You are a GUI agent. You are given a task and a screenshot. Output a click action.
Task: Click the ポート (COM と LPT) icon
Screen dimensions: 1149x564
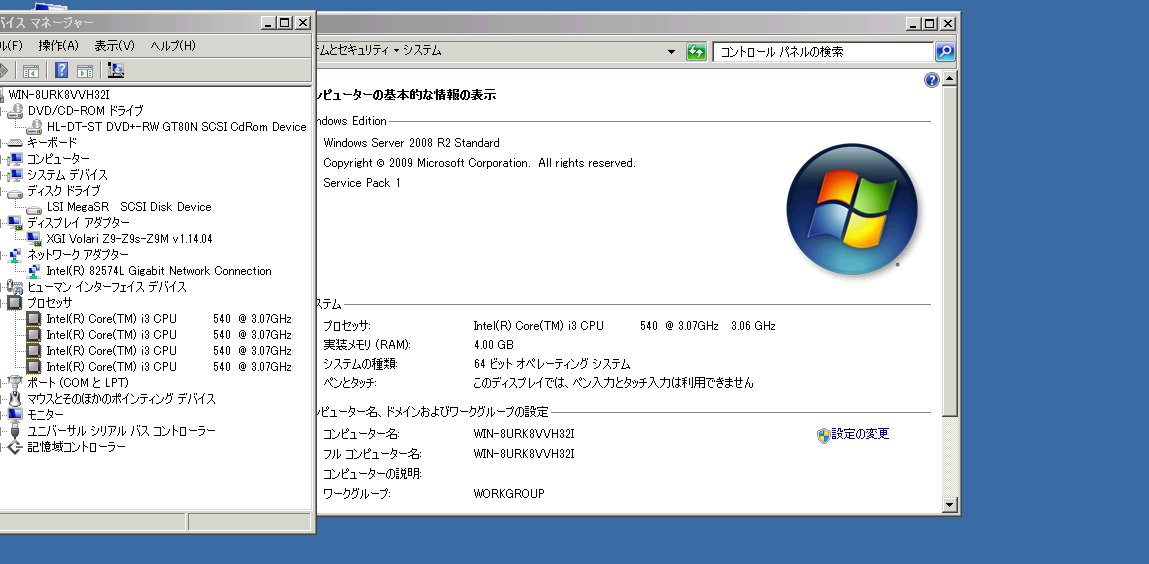click(15, 382)
